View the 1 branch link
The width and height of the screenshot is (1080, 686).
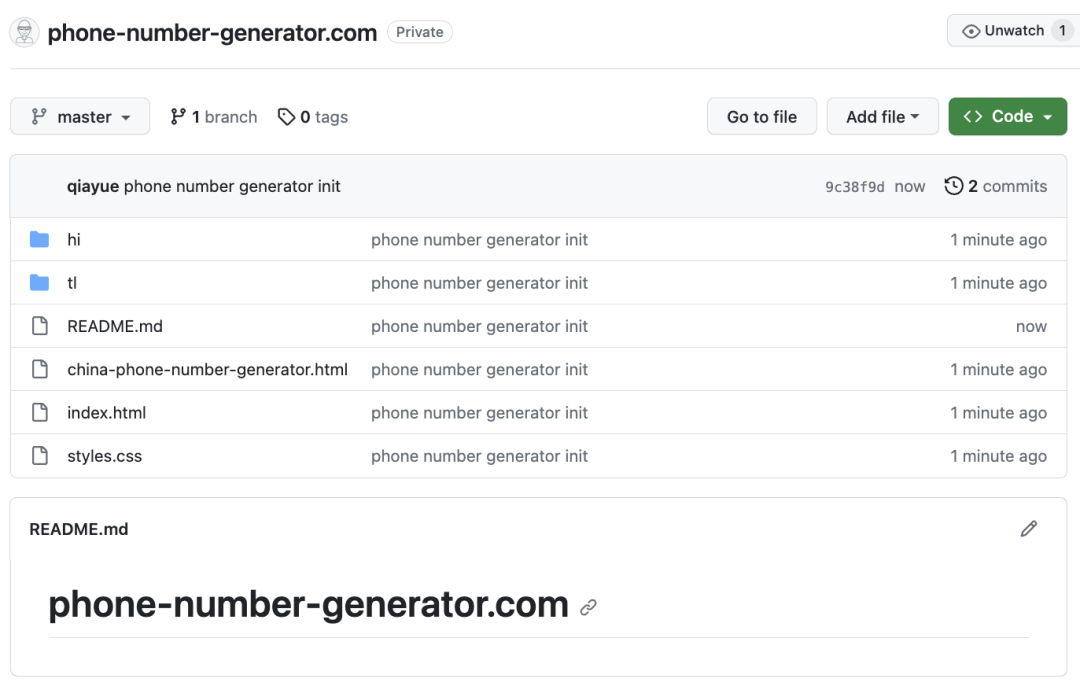coord(214,117)
